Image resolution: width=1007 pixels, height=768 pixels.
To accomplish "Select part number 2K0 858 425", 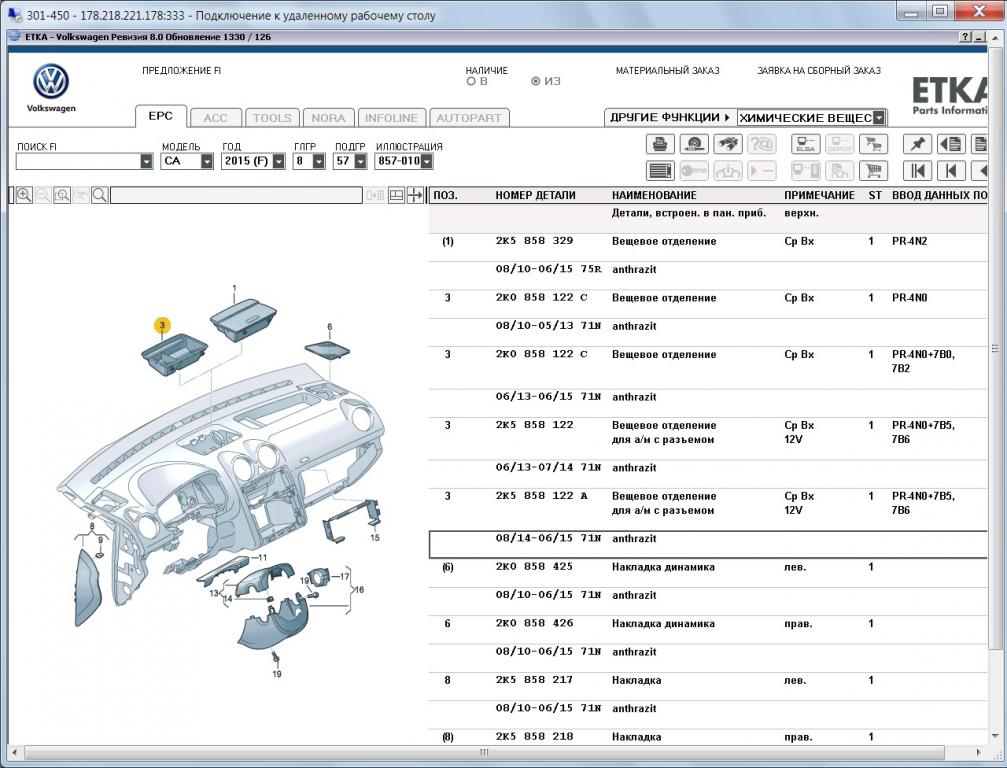I will point(534,566).
